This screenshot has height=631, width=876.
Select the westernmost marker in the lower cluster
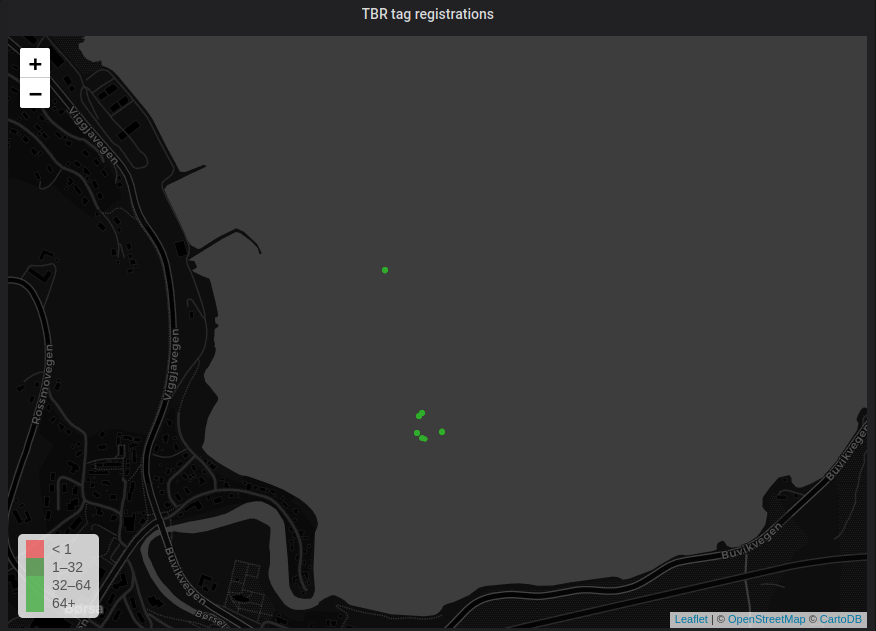(417, 433)
